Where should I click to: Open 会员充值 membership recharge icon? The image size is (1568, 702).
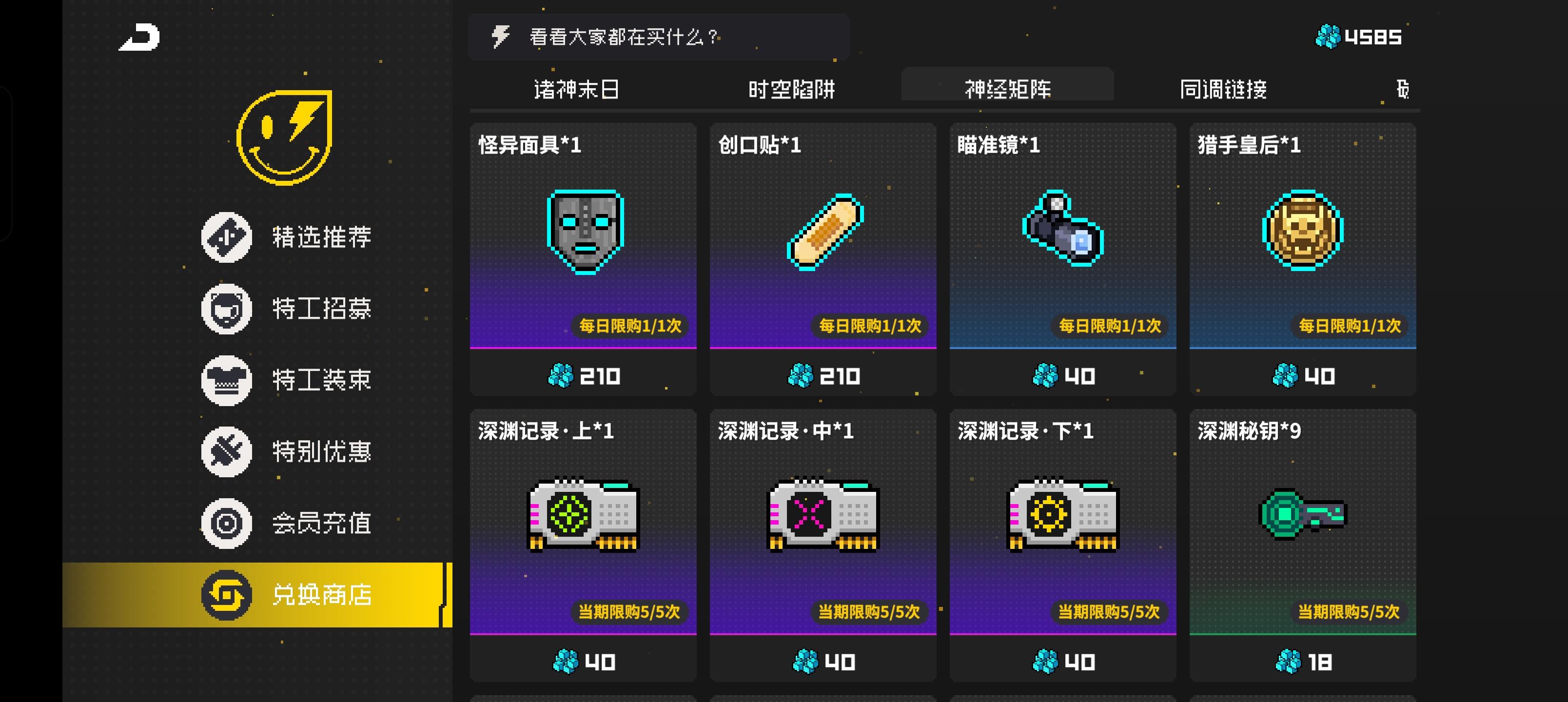226,524
